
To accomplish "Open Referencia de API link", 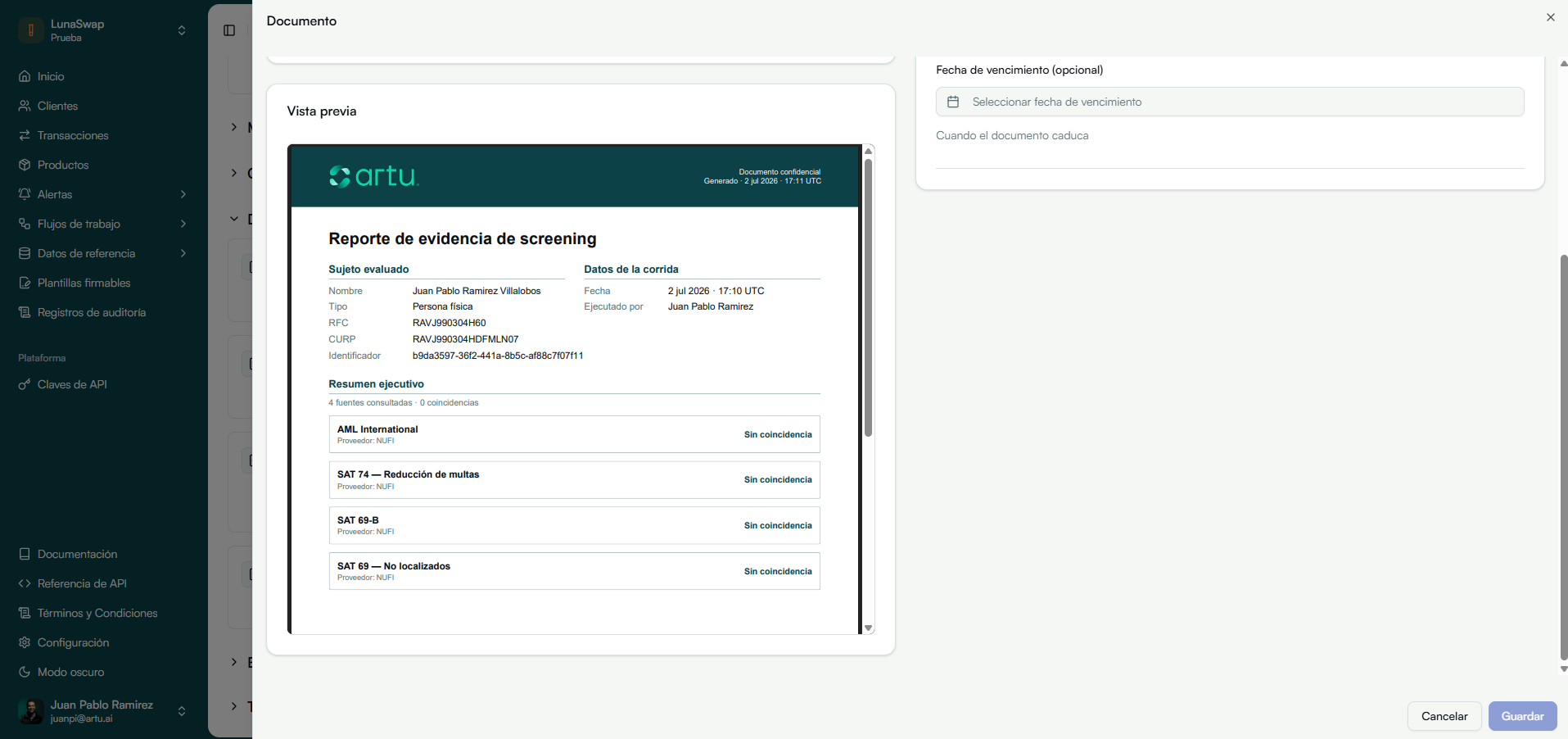I will (103, 583).
